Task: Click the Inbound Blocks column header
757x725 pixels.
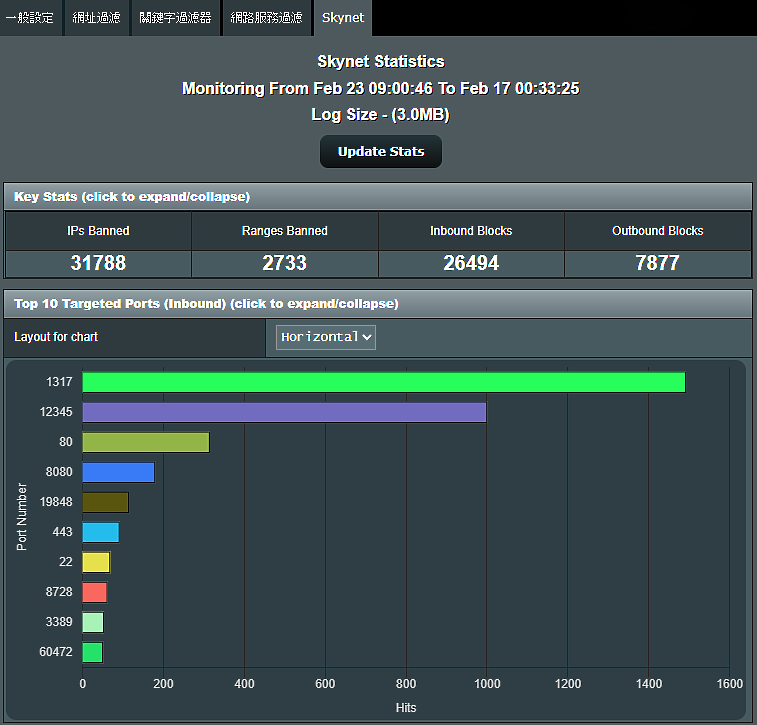Action: pos(471,231)
